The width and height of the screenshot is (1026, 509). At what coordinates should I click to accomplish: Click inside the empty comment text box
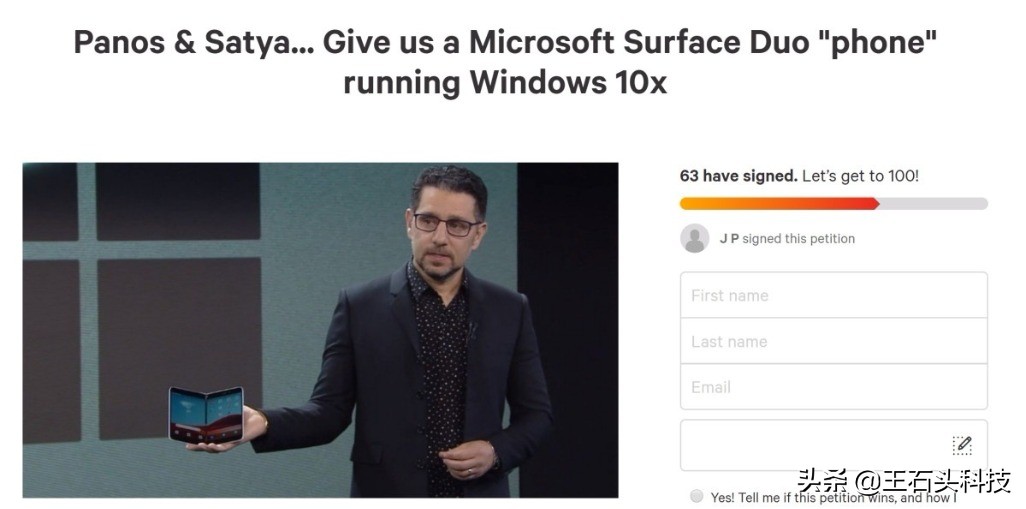click(834, 445)
